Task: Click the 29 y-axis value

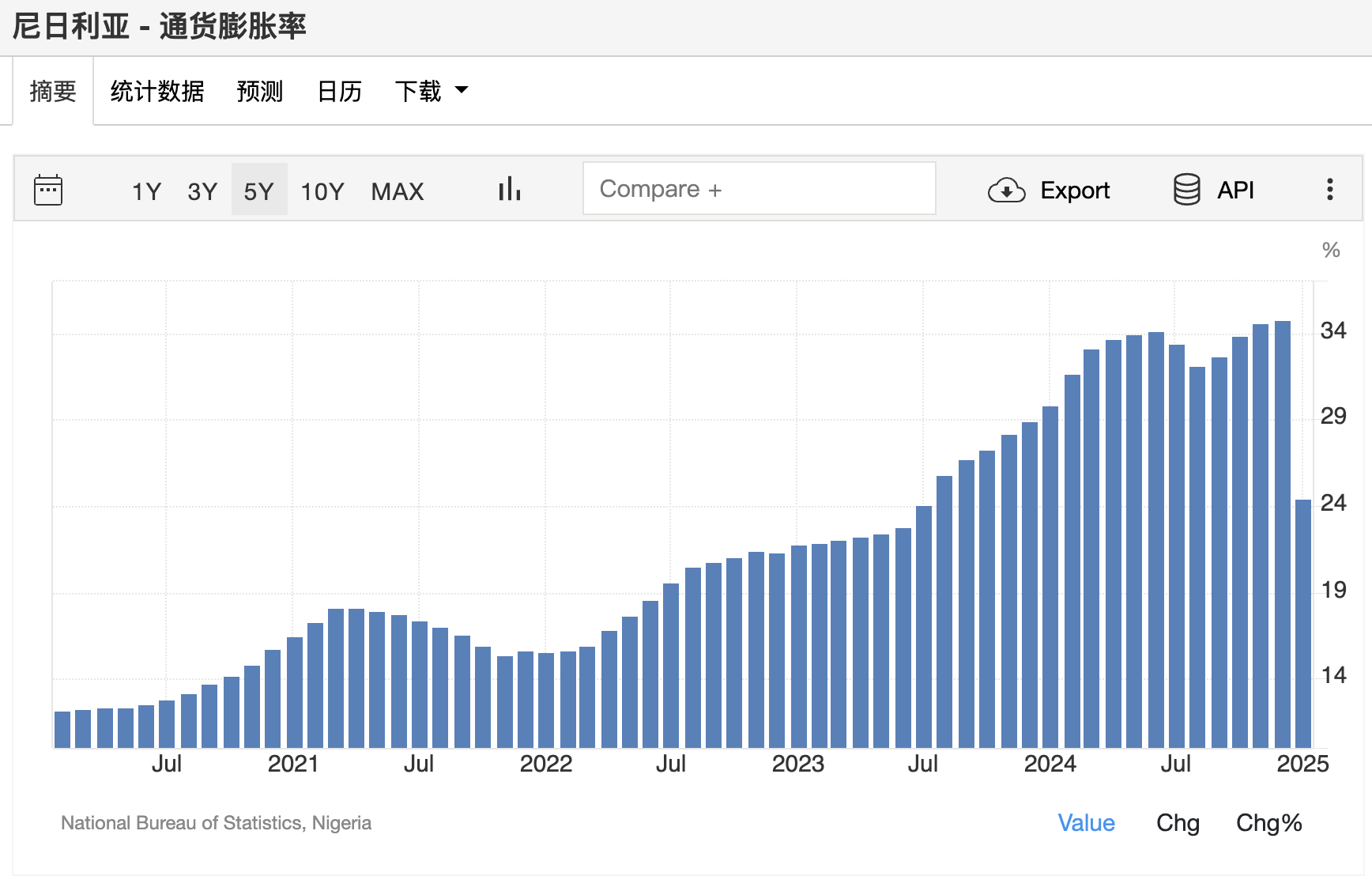Action: coord(1333,416)
